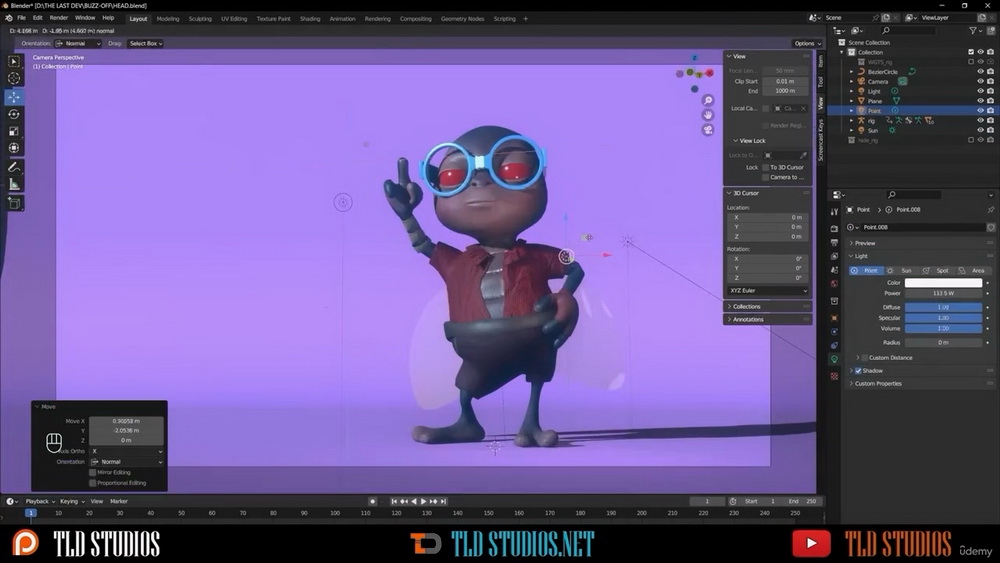This screenshot has height=563, width=1000.
Task: Activate the Move tool
Action: (x=14, y=97)
